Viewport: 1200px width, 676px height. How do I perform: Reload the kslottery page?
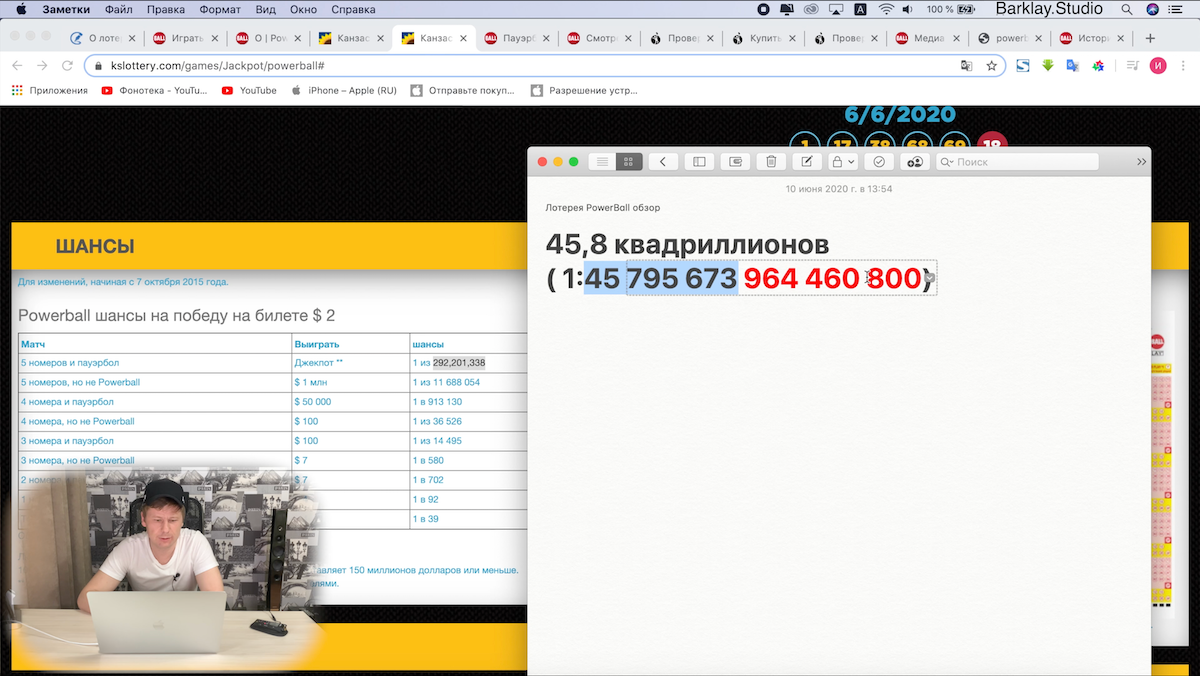(67, 65)
